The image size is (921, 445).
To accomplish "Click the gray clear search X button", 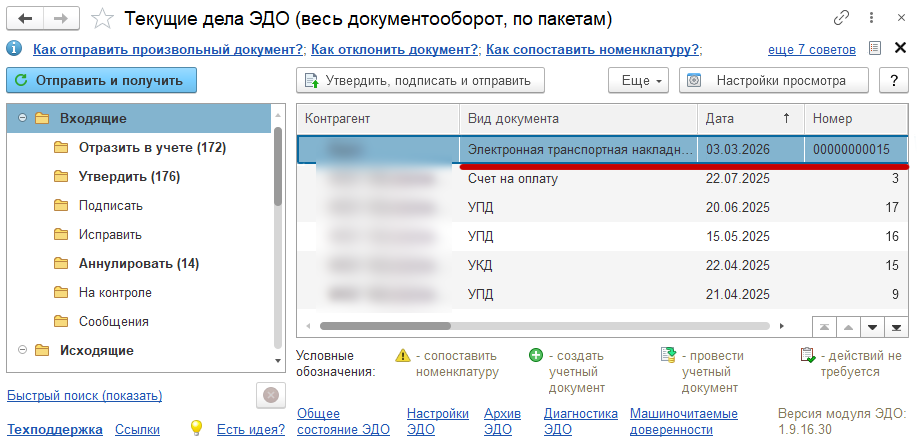I will pos(271,395).
